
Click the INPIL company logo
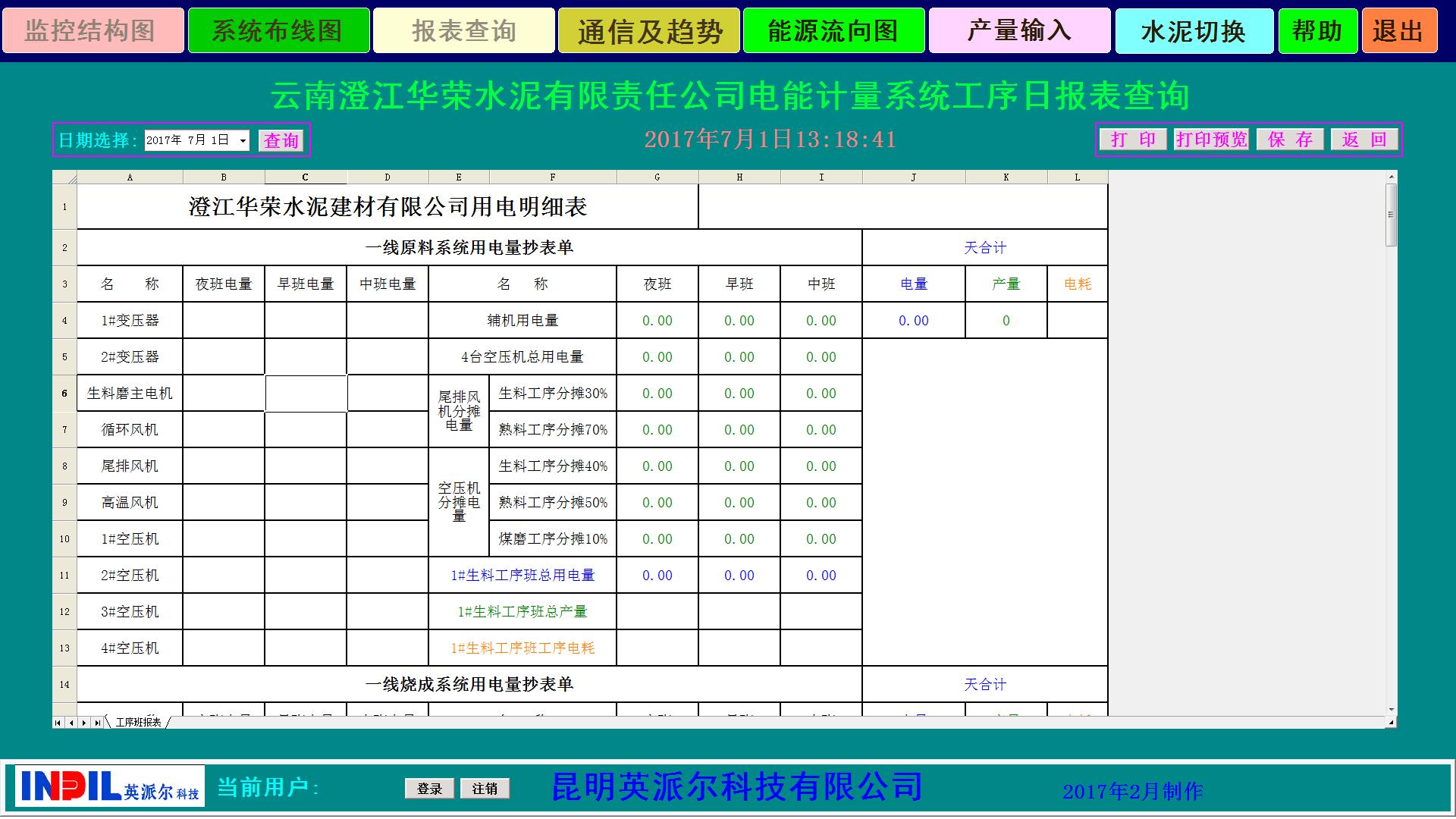tap(110, 786)
